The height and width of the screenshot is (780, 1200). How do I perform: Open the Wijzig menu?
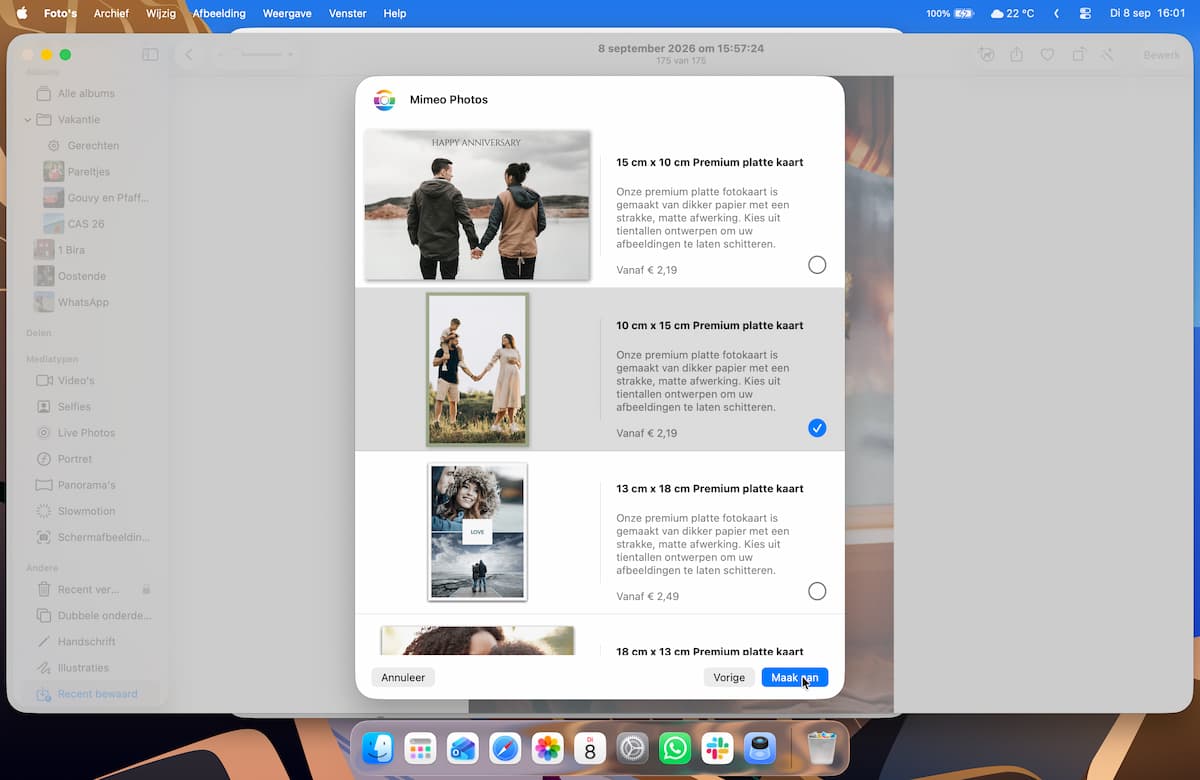tap(161, 14)
